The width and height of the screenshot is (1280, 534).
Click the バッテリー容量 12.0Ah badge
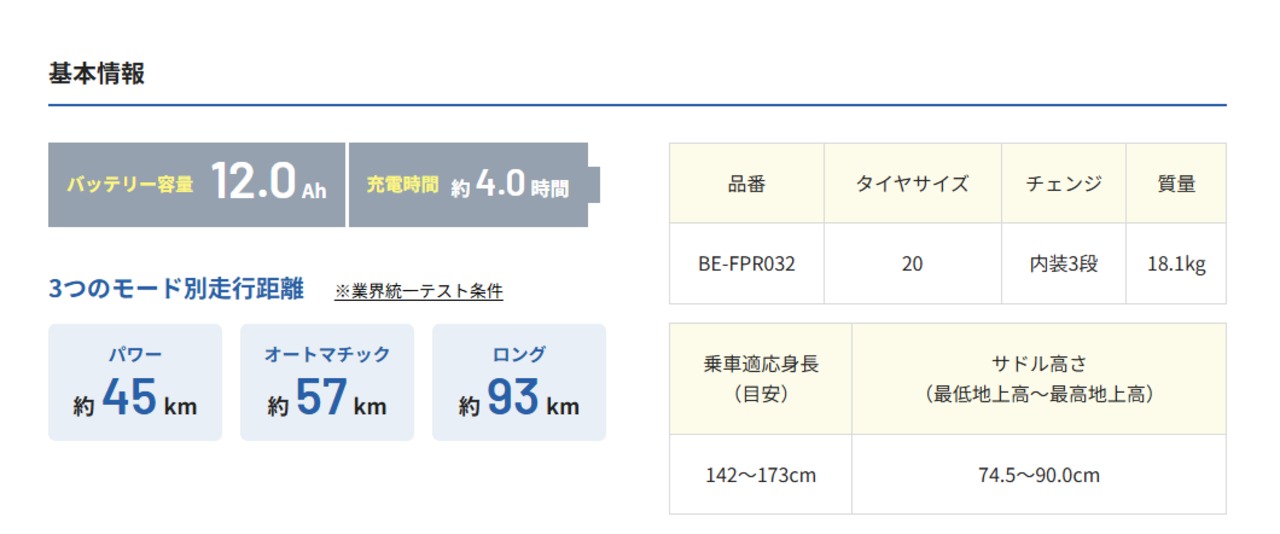click(197, 185)
